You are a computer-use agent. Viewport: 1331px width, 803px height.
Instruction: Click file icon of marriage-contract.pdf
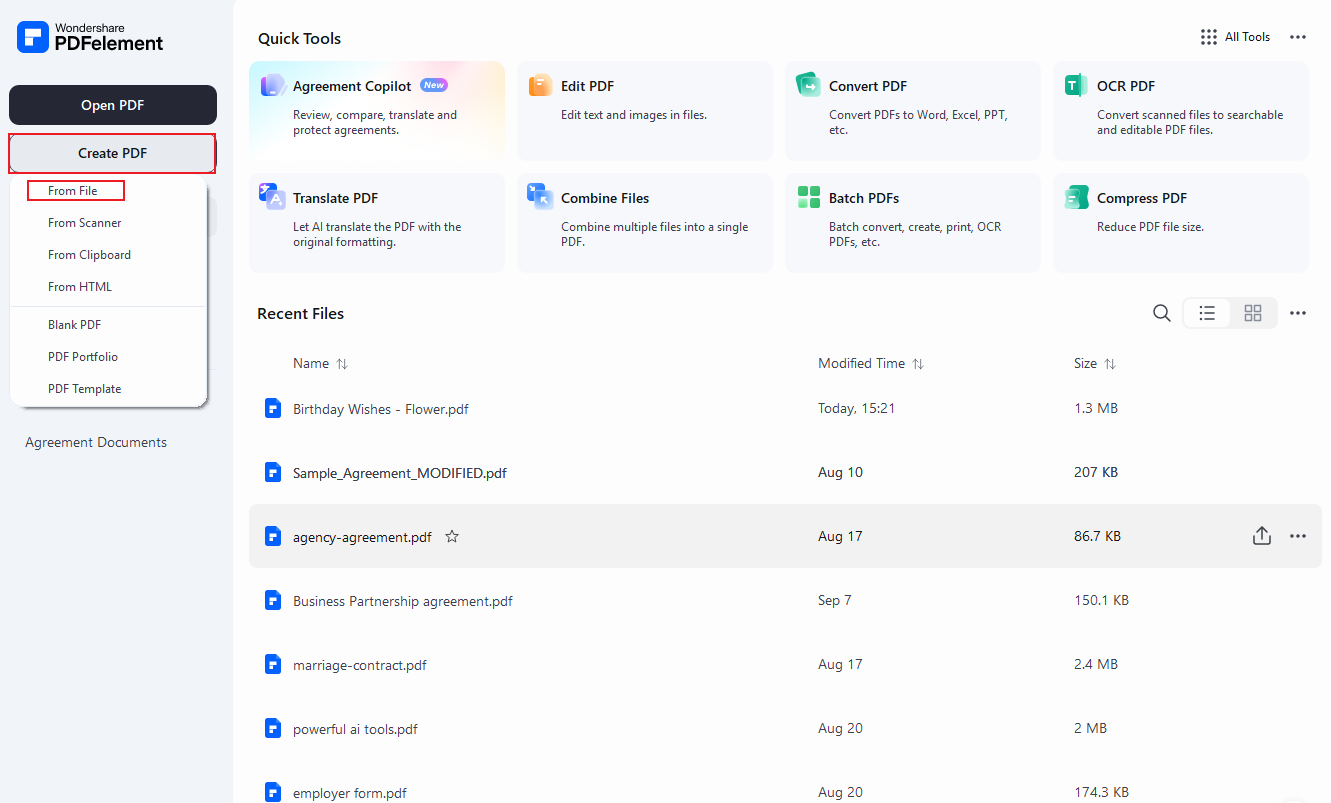[273, 664]
